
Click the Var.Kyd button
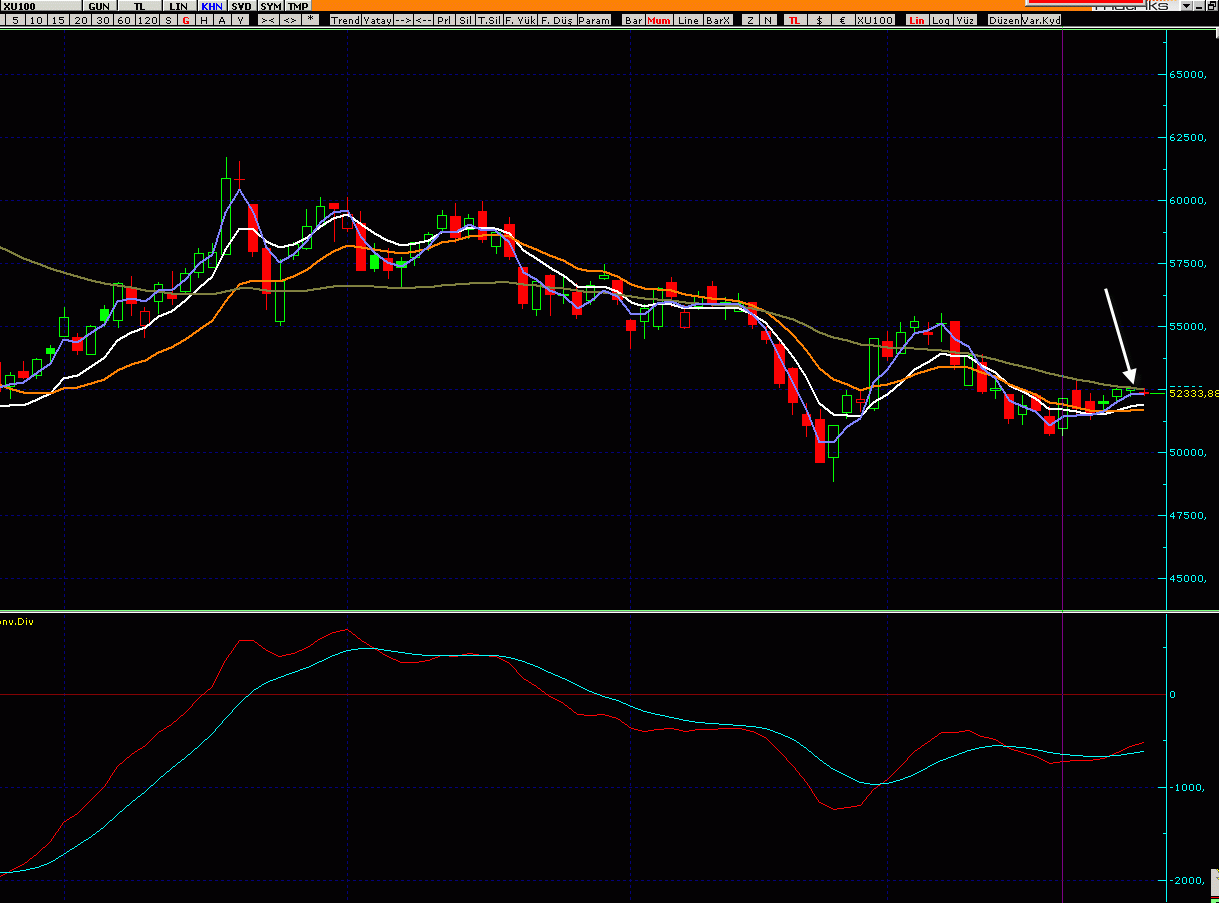point(1041,20)
